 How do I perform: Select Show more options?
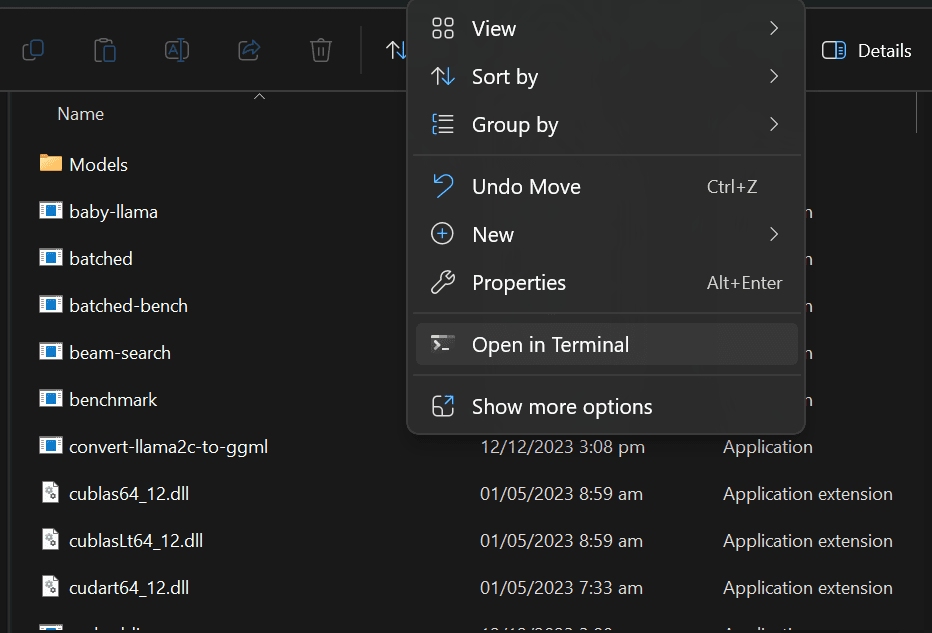click(606, 407)
